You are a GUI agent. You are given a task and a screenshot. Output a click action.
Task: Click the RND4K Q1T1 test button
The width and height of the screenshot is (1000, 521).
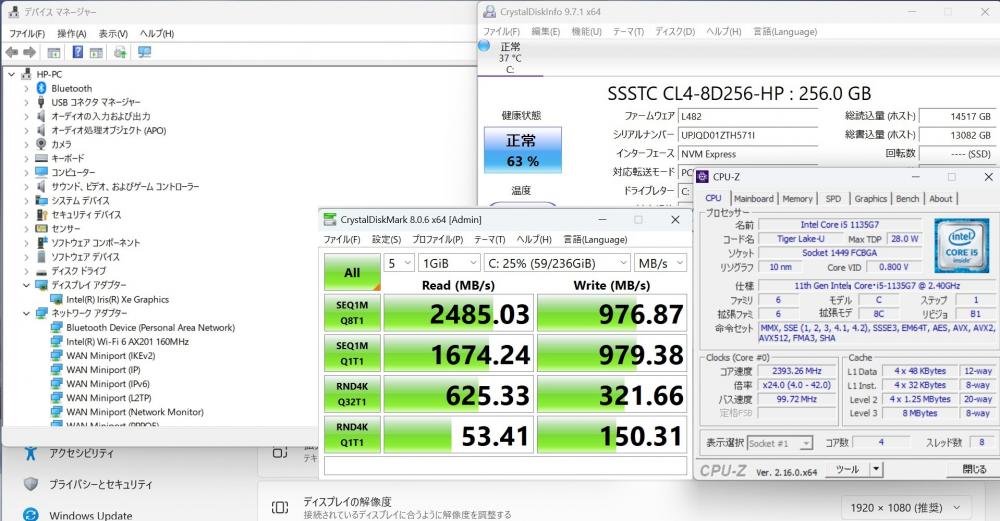352,435
